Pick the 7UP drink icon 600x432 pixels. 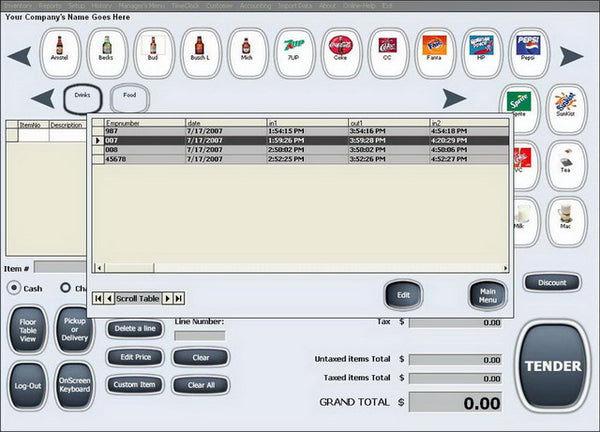tap(293, 48)
